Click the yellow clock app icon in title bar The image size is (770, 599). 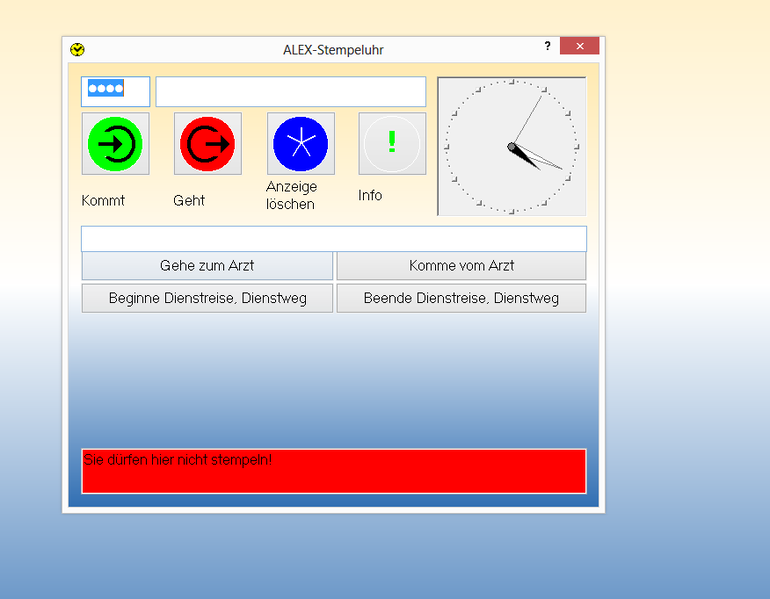coord(77,49)
